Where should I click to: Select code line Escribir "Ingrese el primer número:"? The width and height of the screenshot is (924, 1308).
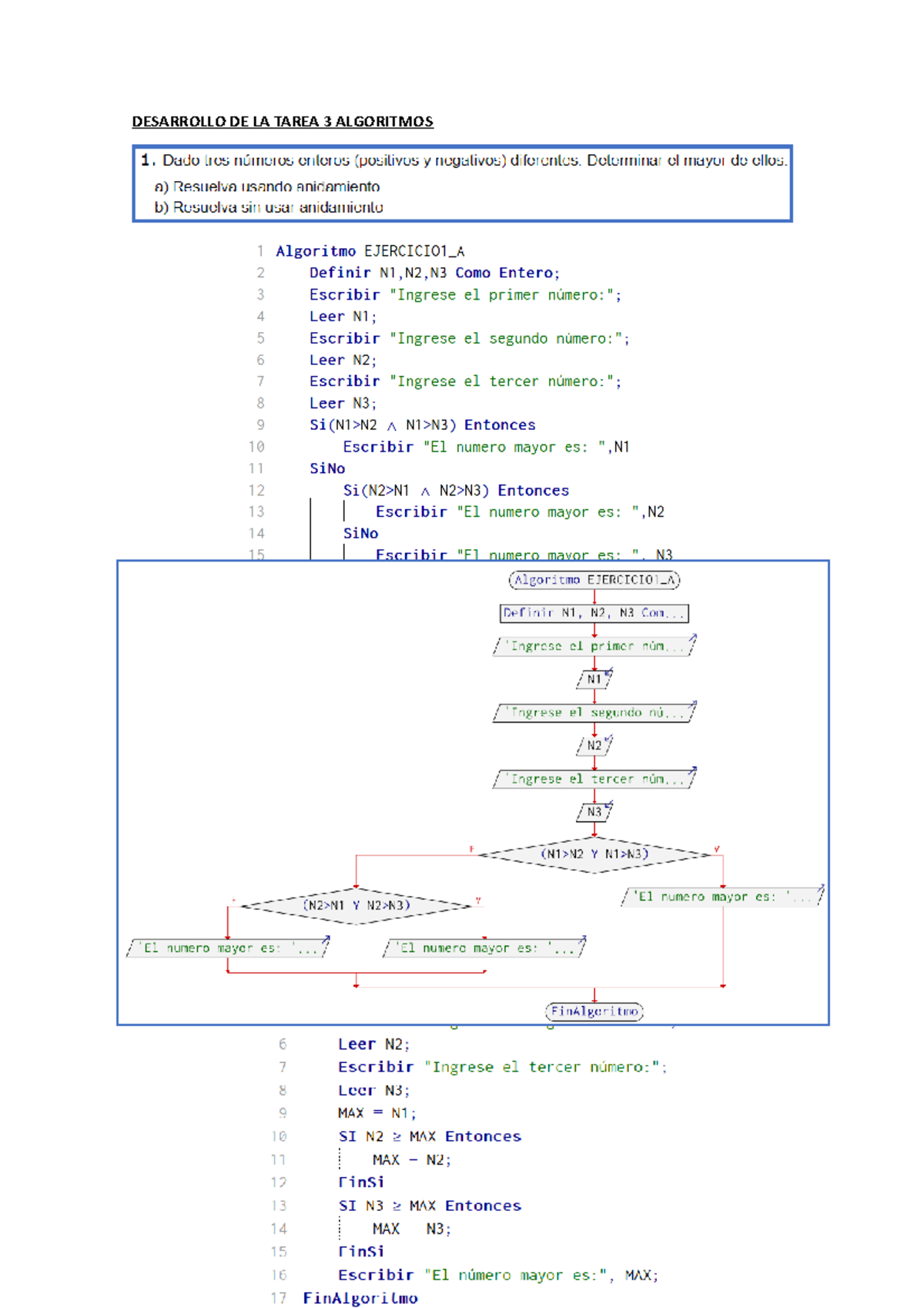coord(465,295)
